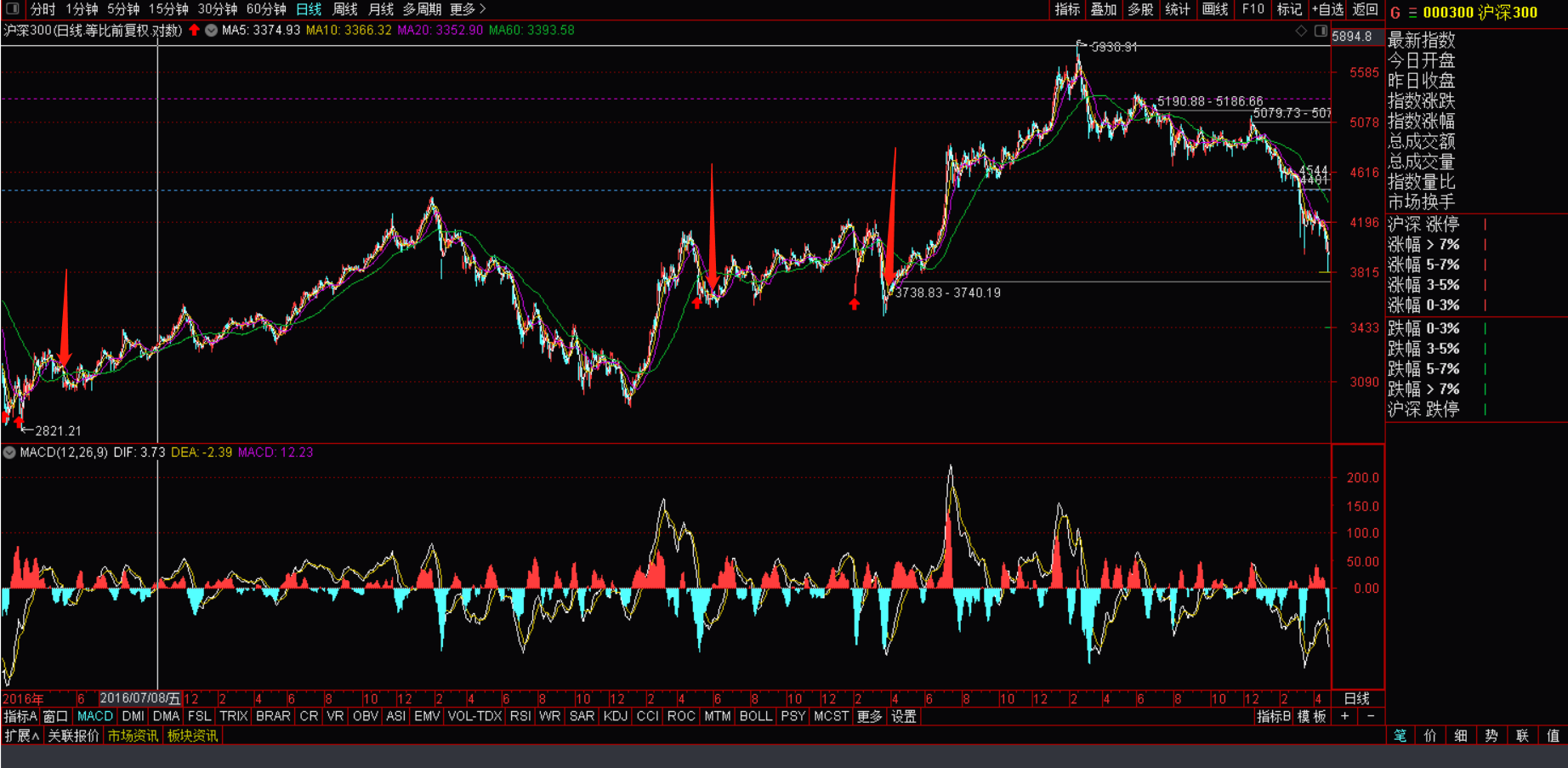The height and width of the screenshot is (768, 1568).
Task: Expand the 更多 period options
Action: tap(468, 9)
